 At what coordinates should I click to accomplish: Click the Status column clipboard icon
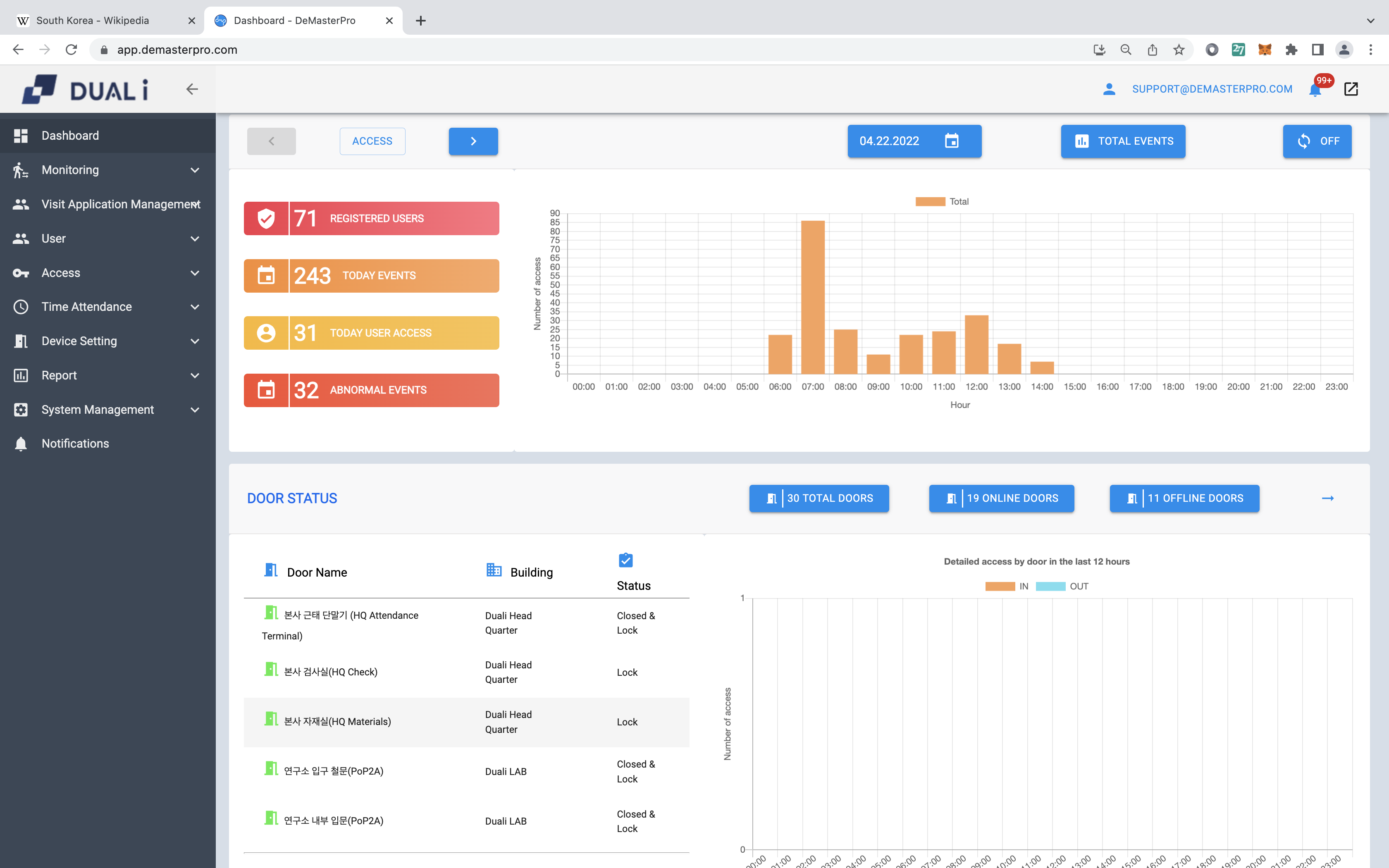coord(625,560)
